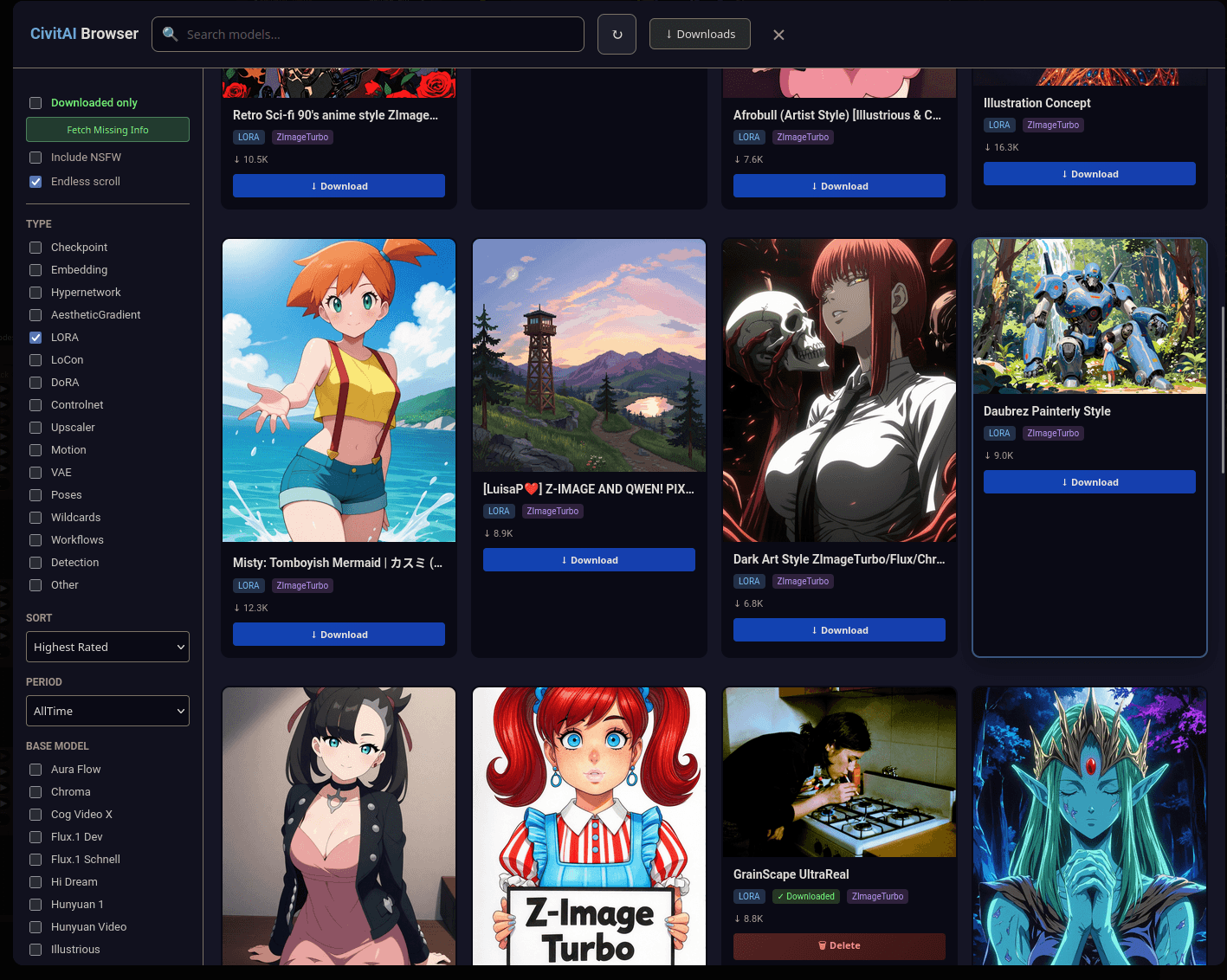Check the AestheticGradient type filter

[x=36, y=315]
